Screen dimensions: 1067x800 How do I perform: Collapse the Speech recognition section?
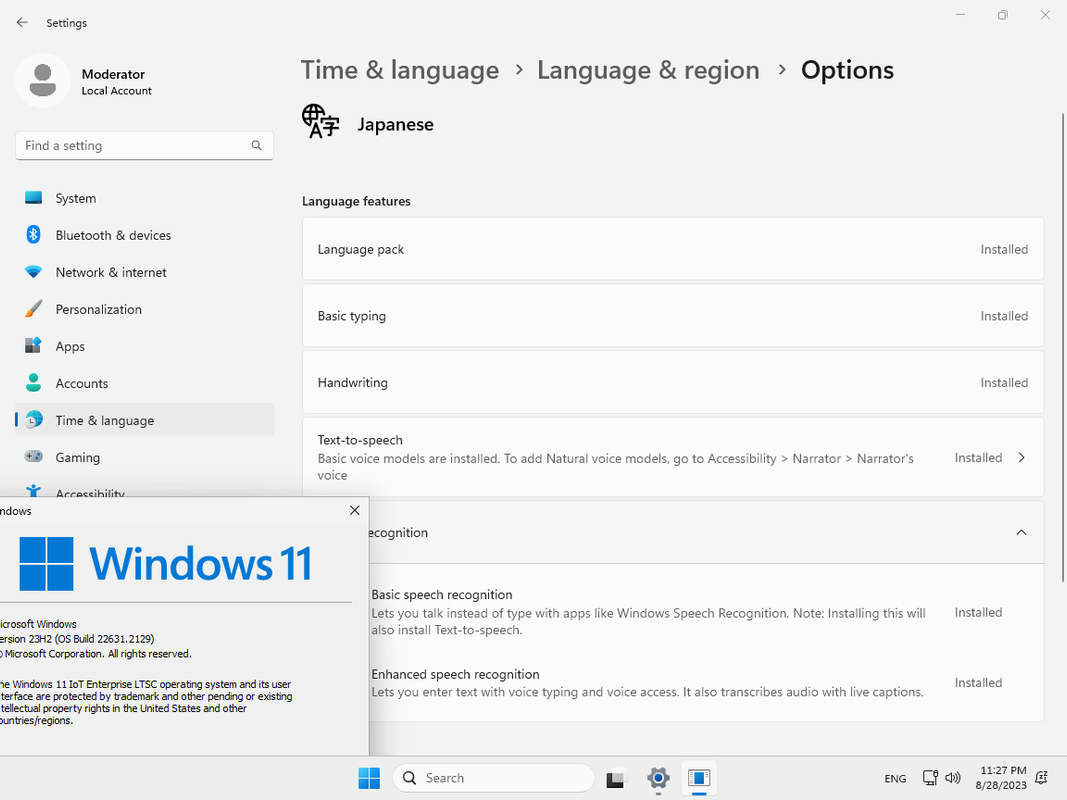pos(1021,533)
